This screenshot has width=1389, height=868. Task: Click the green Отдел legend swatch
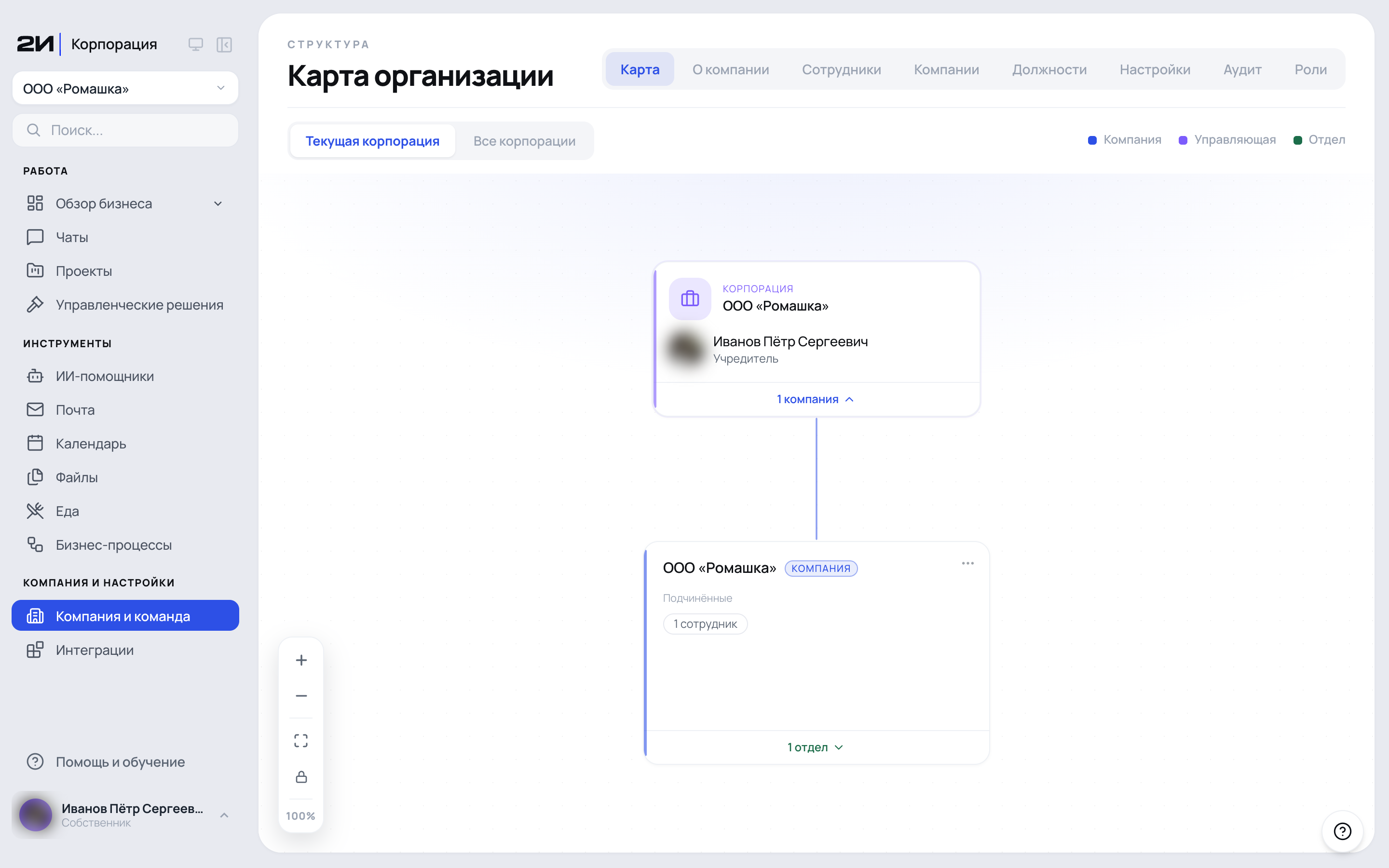point(1297,140)
